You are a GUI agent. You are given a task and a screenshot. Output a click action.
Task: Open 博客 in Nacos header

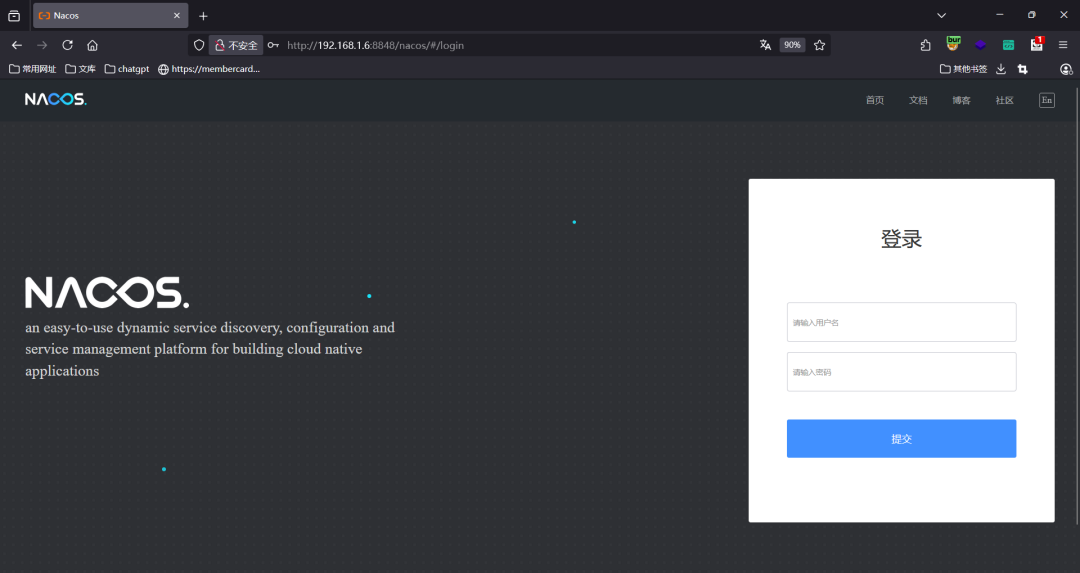pos(962,101)
